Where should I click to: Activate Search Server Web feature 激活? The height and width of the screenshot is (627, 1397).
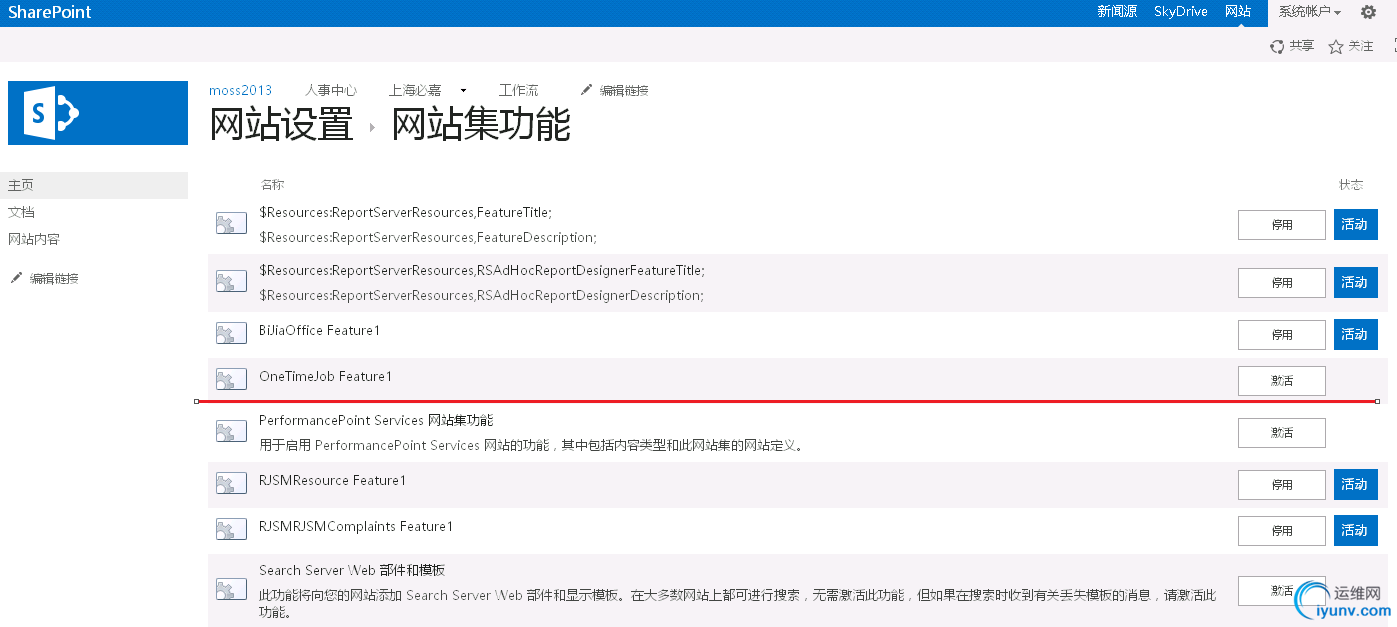(1282, 591)
